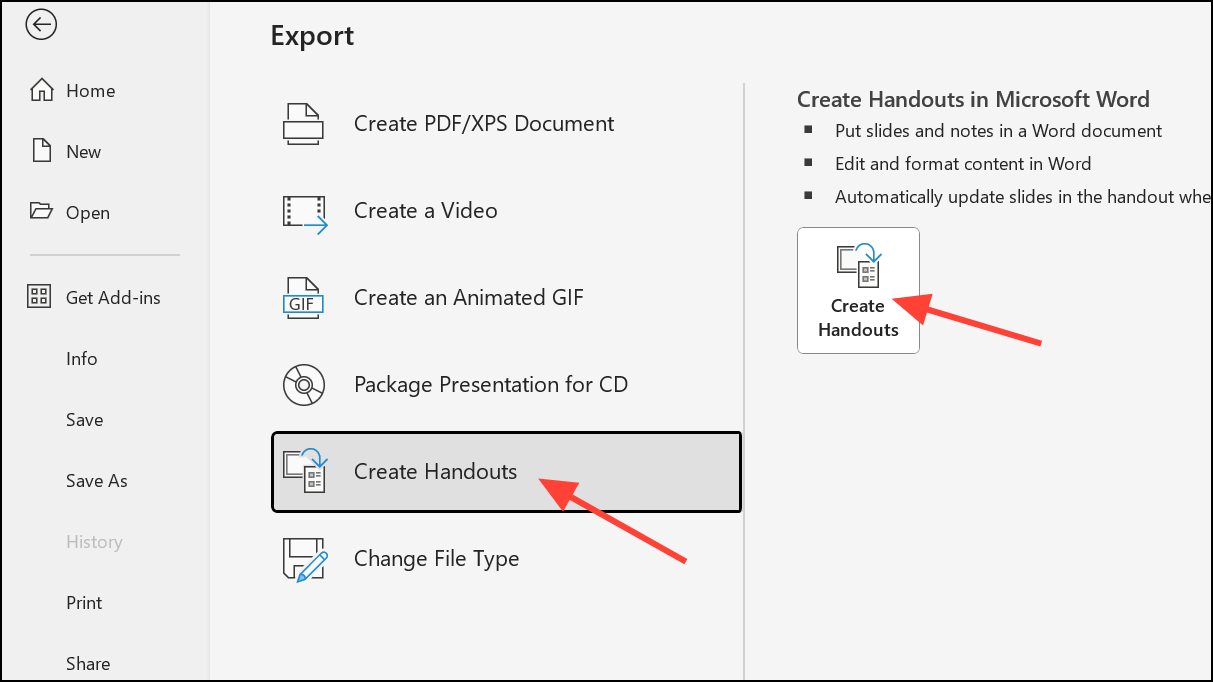Select the Change File Type label

tap(436, 559)
